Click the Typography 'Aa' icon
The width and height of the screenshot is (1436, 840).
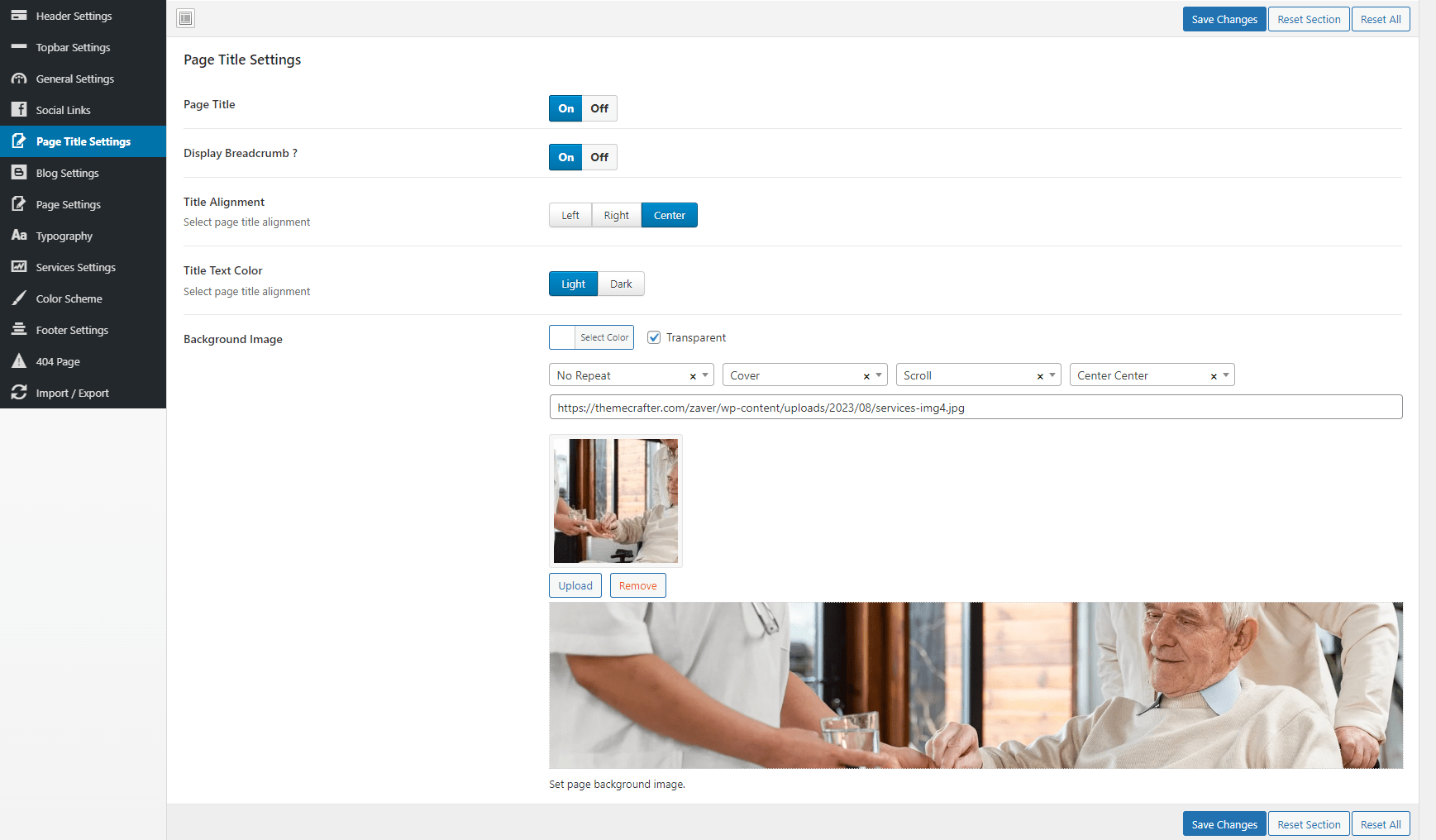pyautogui.click(x=19, y=236)
